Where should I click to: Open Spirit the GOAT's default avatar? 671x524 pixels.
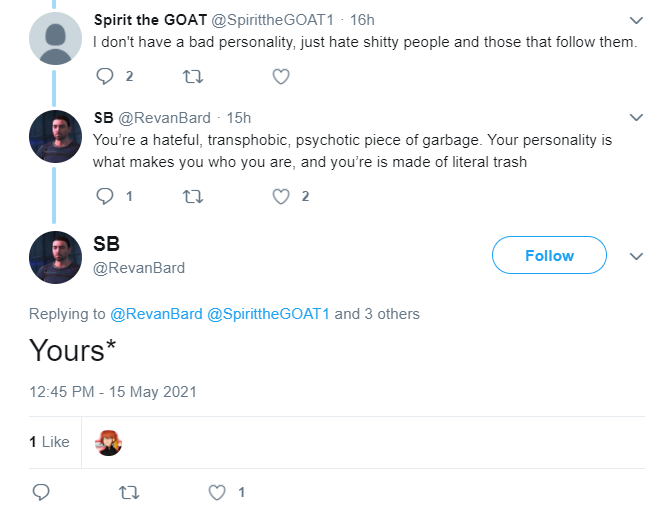(x=55, y=39)
